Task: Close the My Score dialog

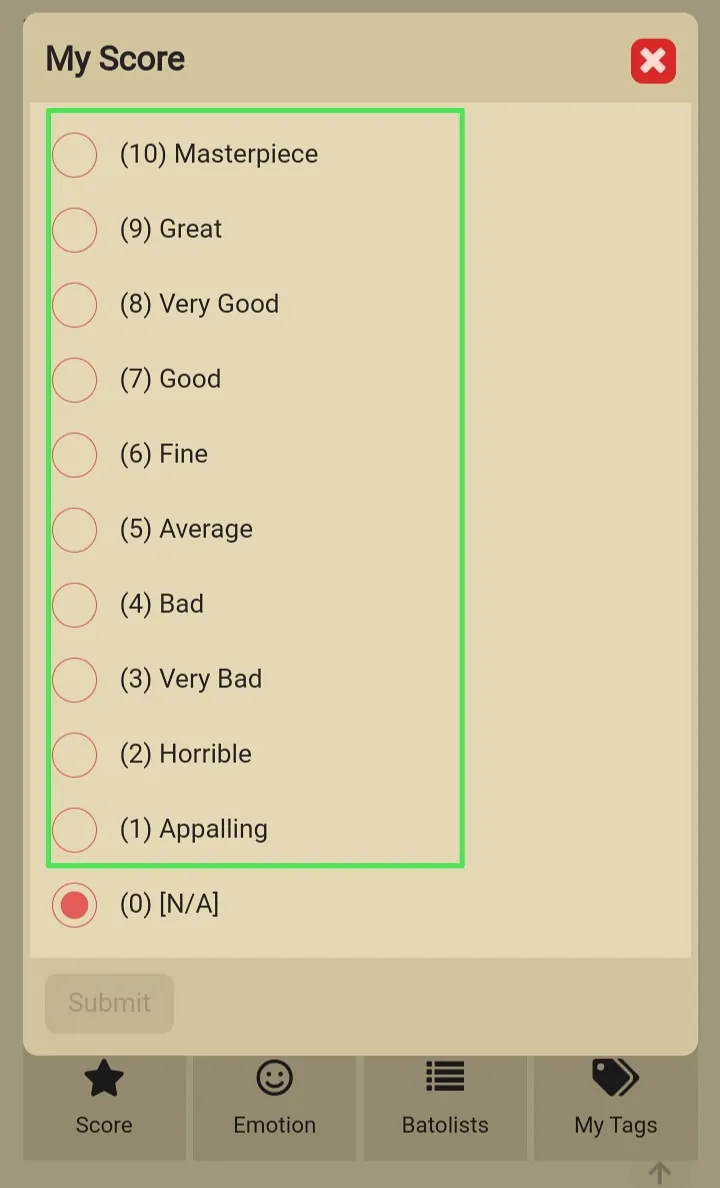Action: pos(653,61)
